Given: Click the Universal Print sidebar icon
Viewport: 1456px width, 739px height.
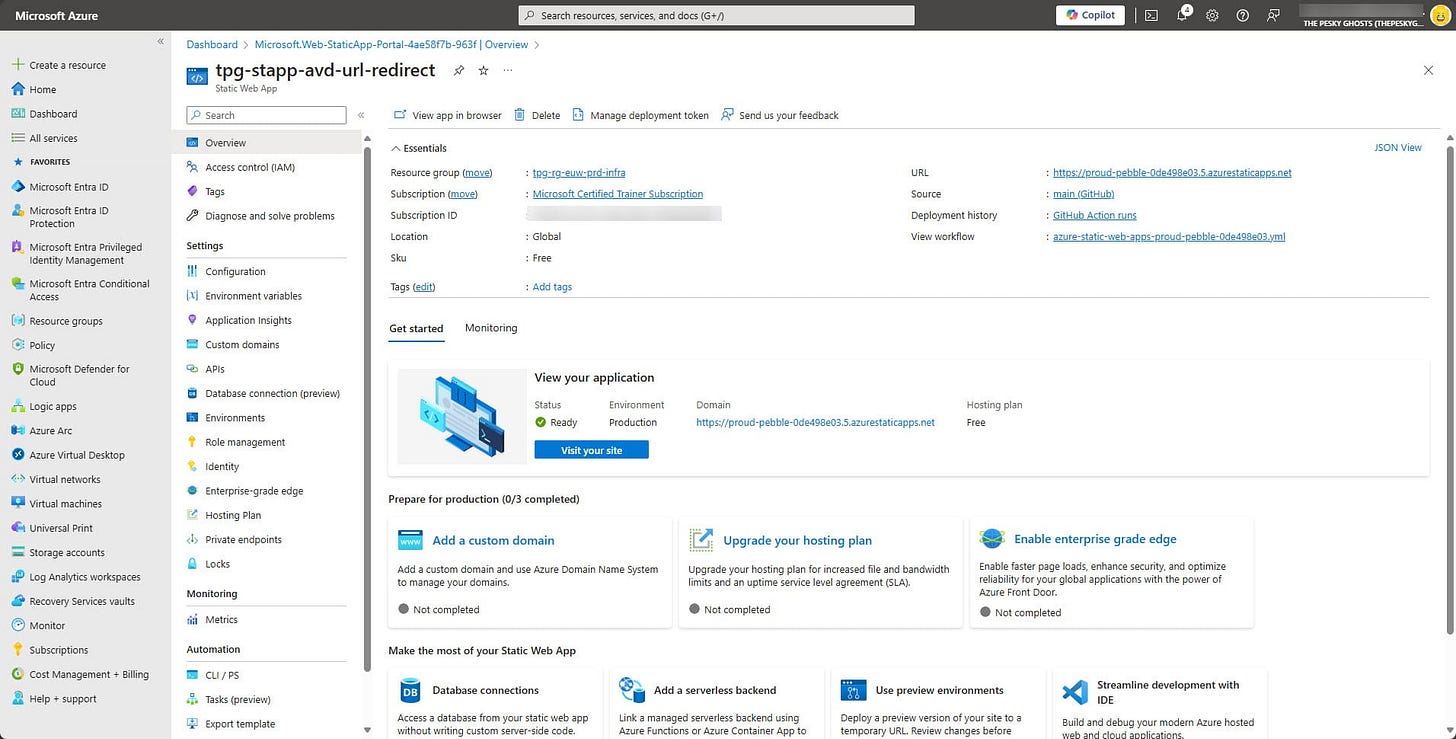Looking at the screenshot, I should pyautogui.click(x=17, y=528).
